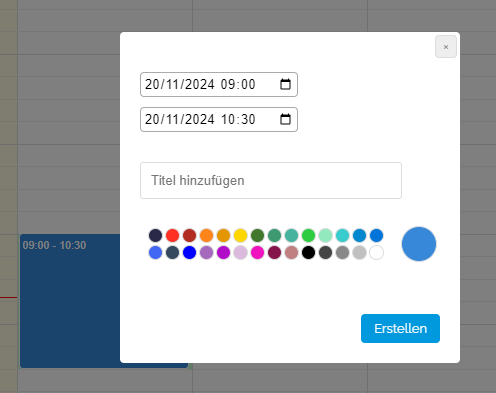Select the turquoise cyan color swatch
The image size is (496, 393).
(342, 235)
